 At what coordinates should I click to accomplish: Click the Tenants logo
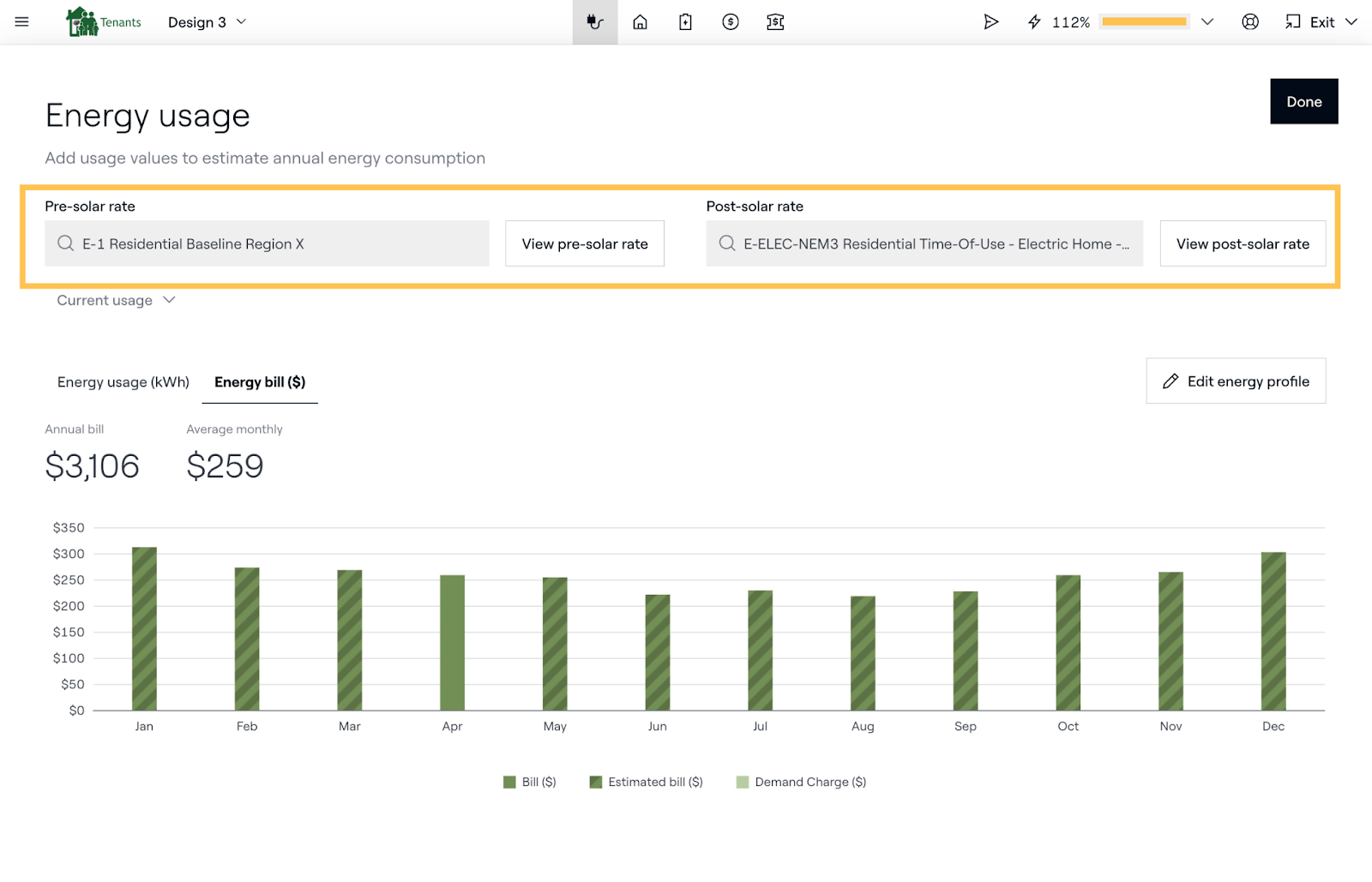[104, 22]
